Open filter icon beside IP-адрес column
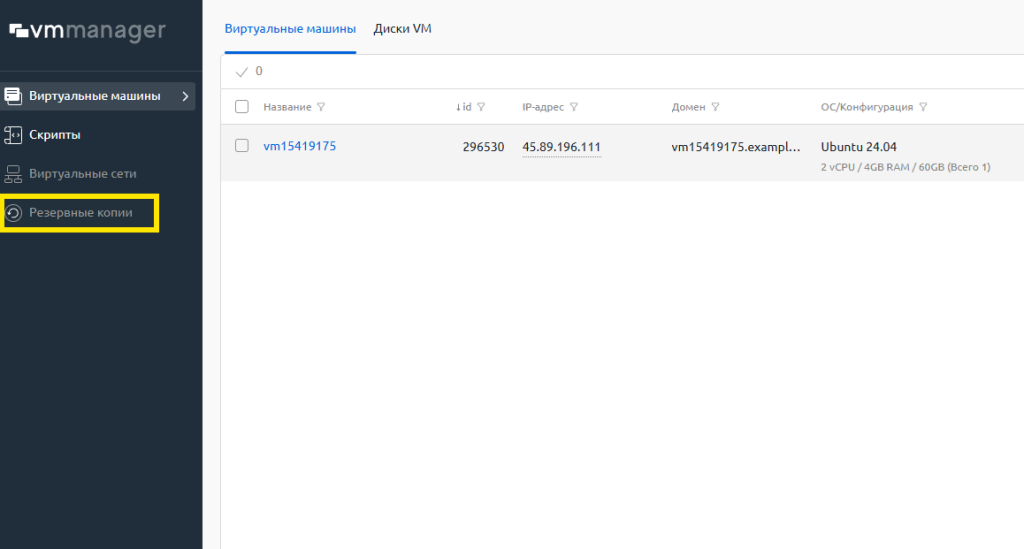1024x549 pixels. [574, 107]
